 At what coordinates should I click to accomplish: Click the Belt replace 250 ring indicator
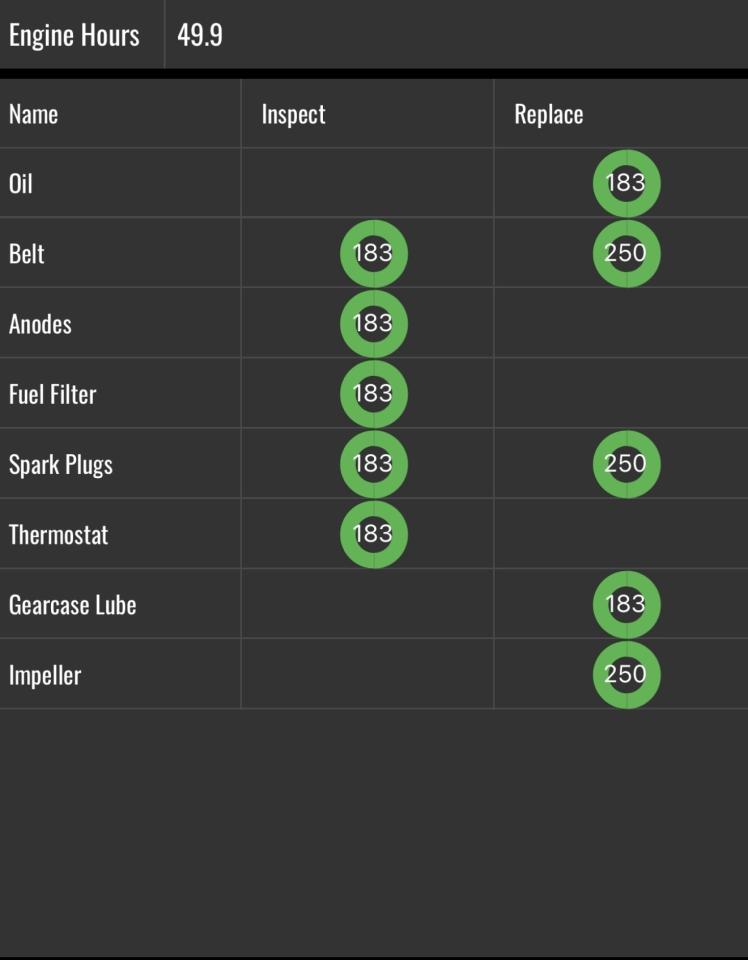tap(626, 253)
